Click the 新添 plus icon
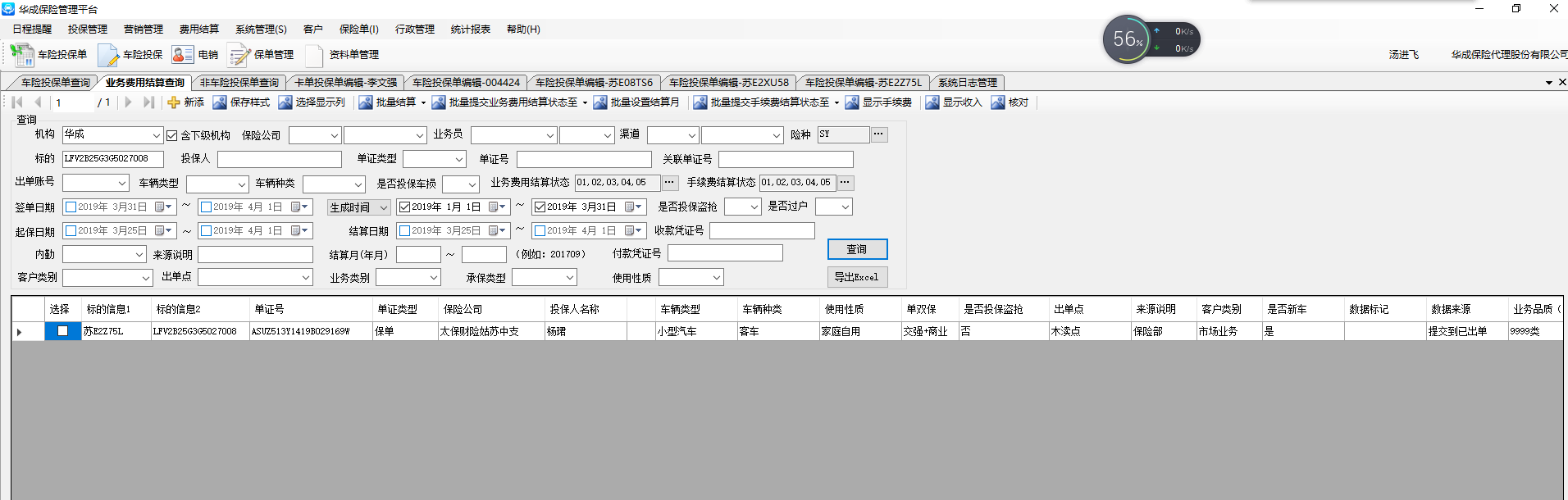The width and height of the screenshot is (1568, 500). tap(174, 102)
